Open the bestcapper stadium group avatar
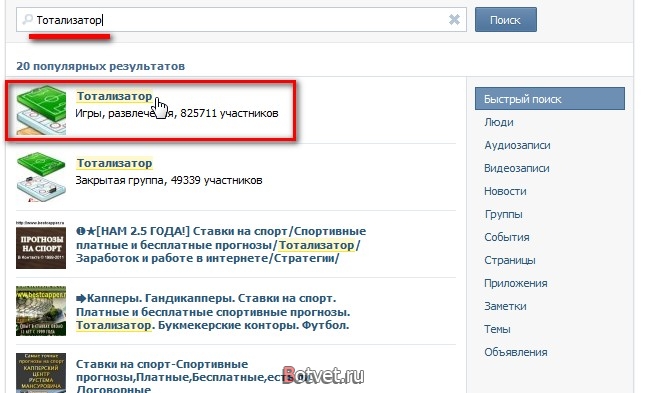 pos(41,311)
